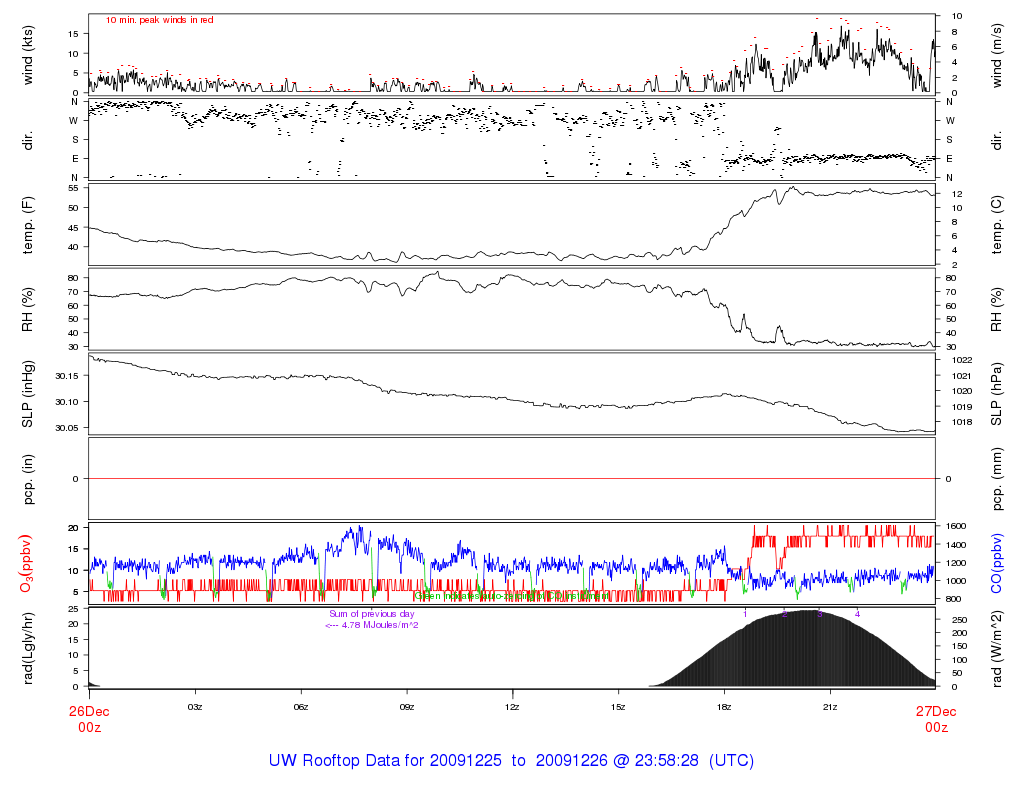Click the '10 min. peak winds in red' legend

pyautogui.click(x=159, y=20)
